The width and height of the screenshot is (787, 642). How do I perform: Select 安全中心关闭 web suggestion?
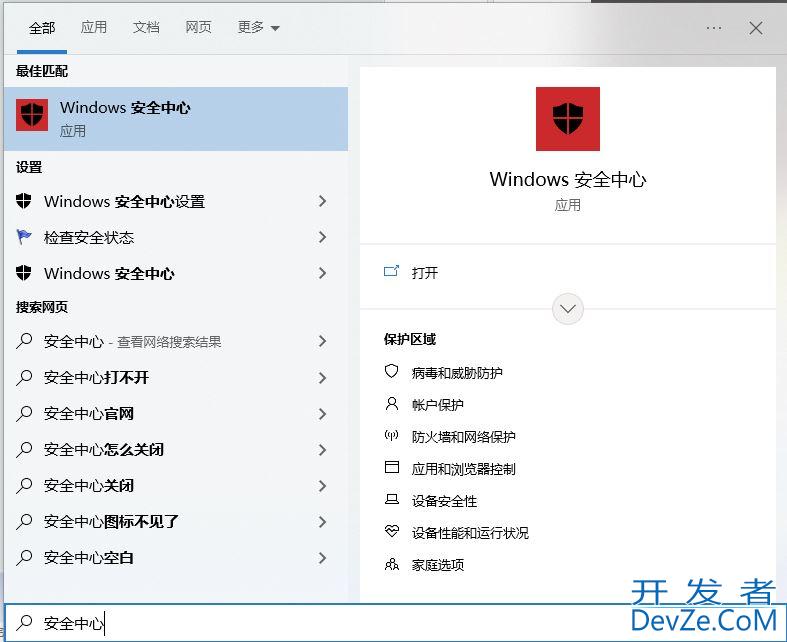[176, 486]
